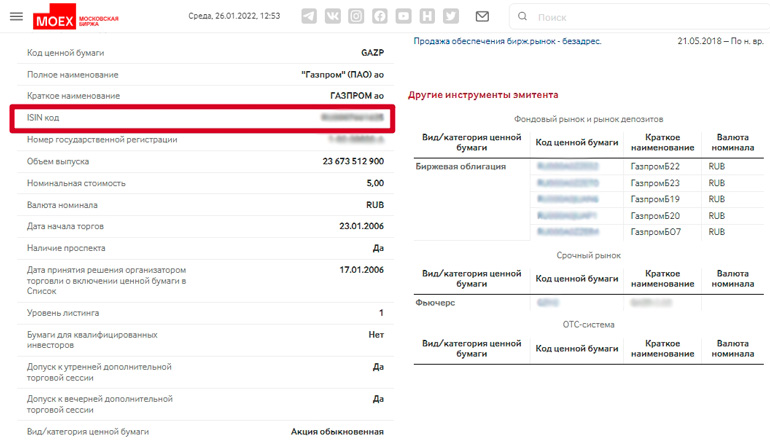Select "Газпром" (ПАО) ао full name
Screen dimensions: 770x440
(343, 75)
